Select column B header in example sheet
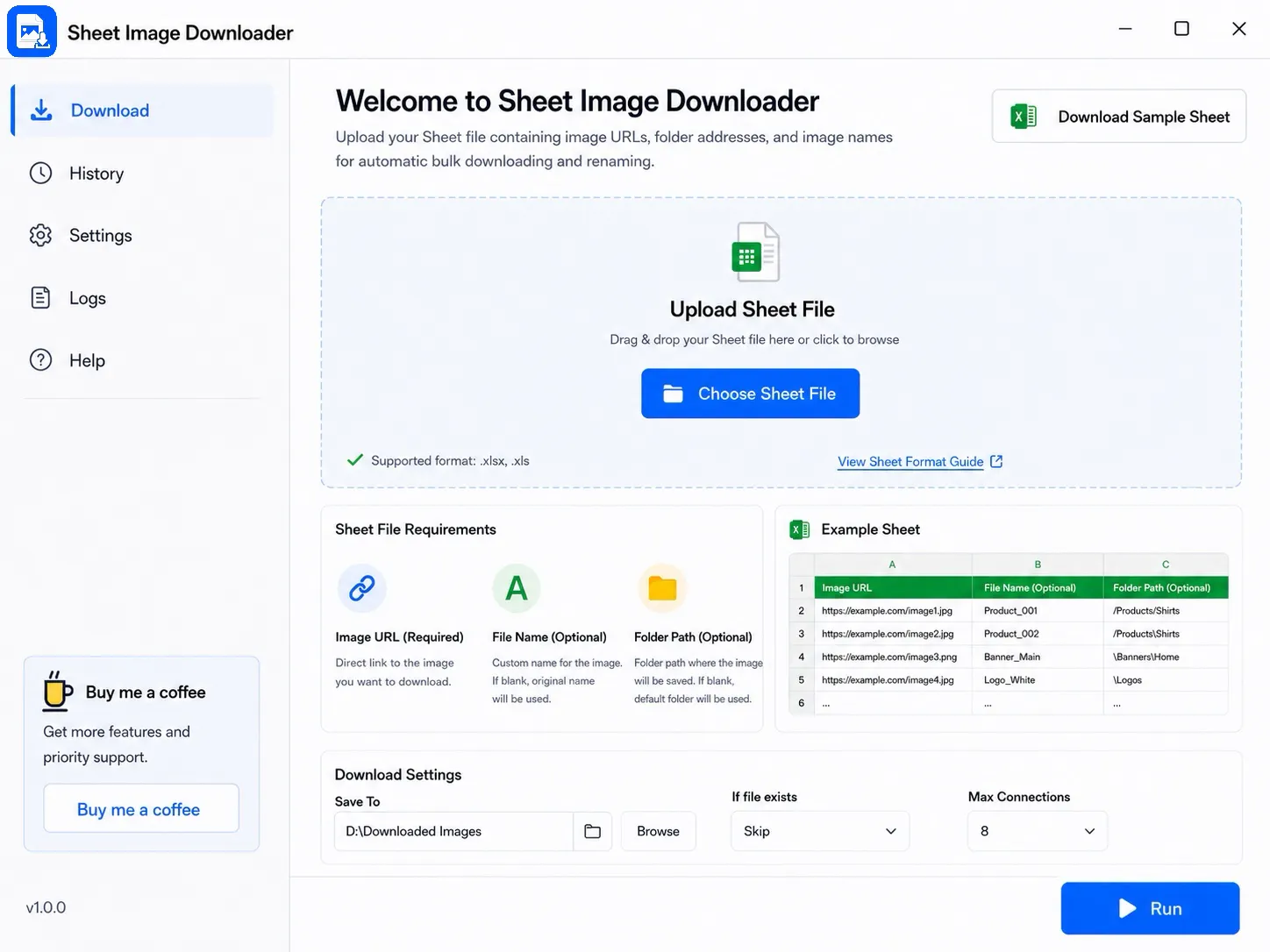 1038,565
